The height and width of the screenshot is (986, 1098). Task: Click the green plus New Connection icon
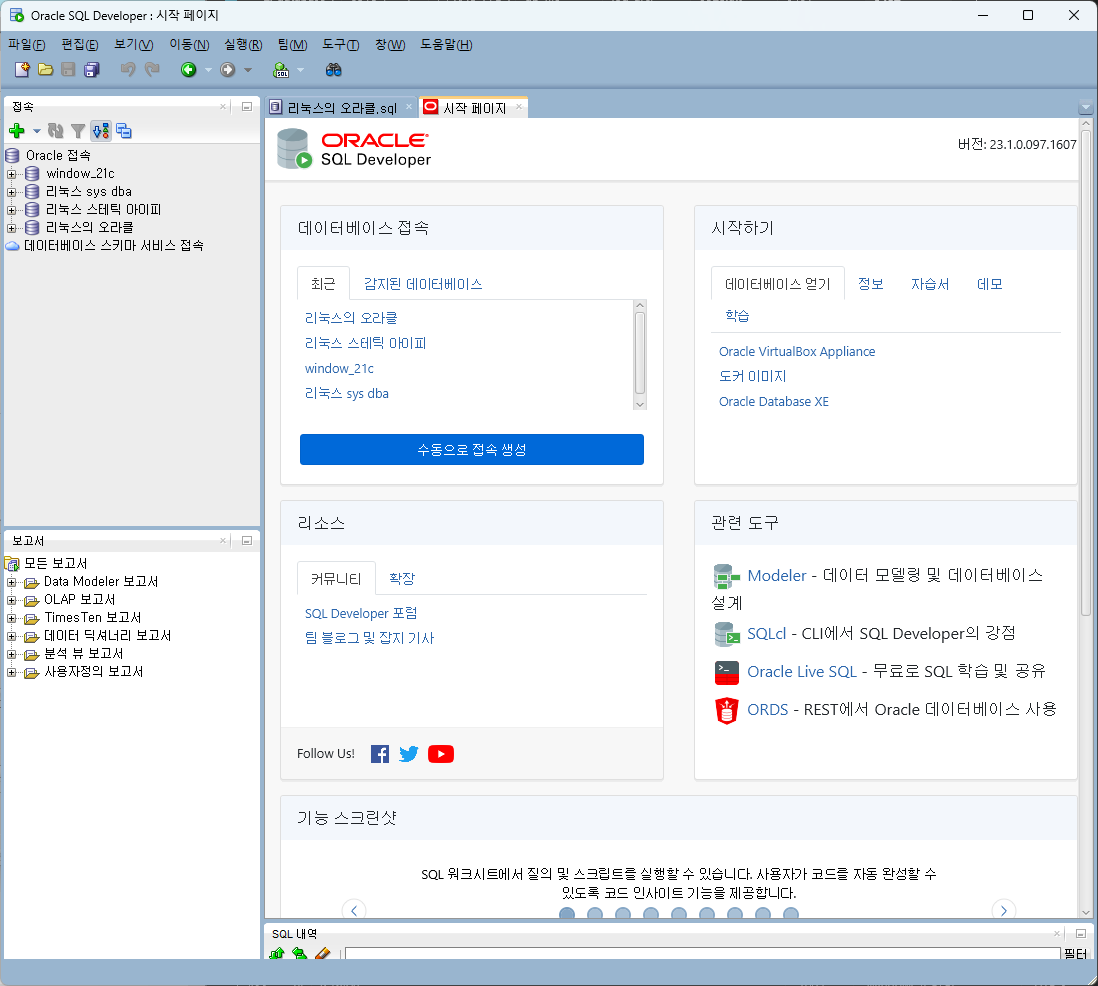coord(17,130)
